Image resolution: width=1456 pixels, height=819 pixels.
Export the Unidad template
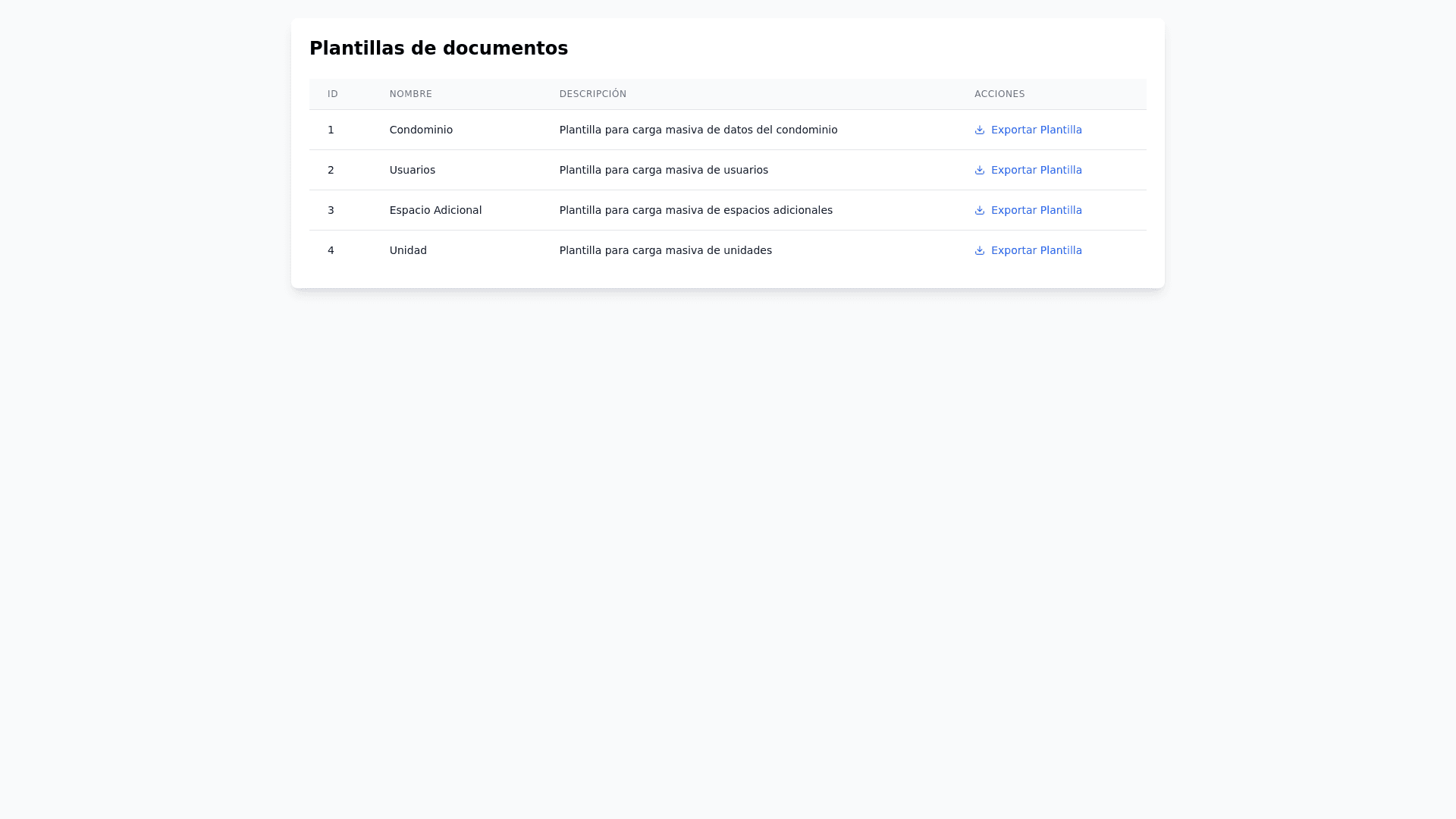pos(1036,250)
